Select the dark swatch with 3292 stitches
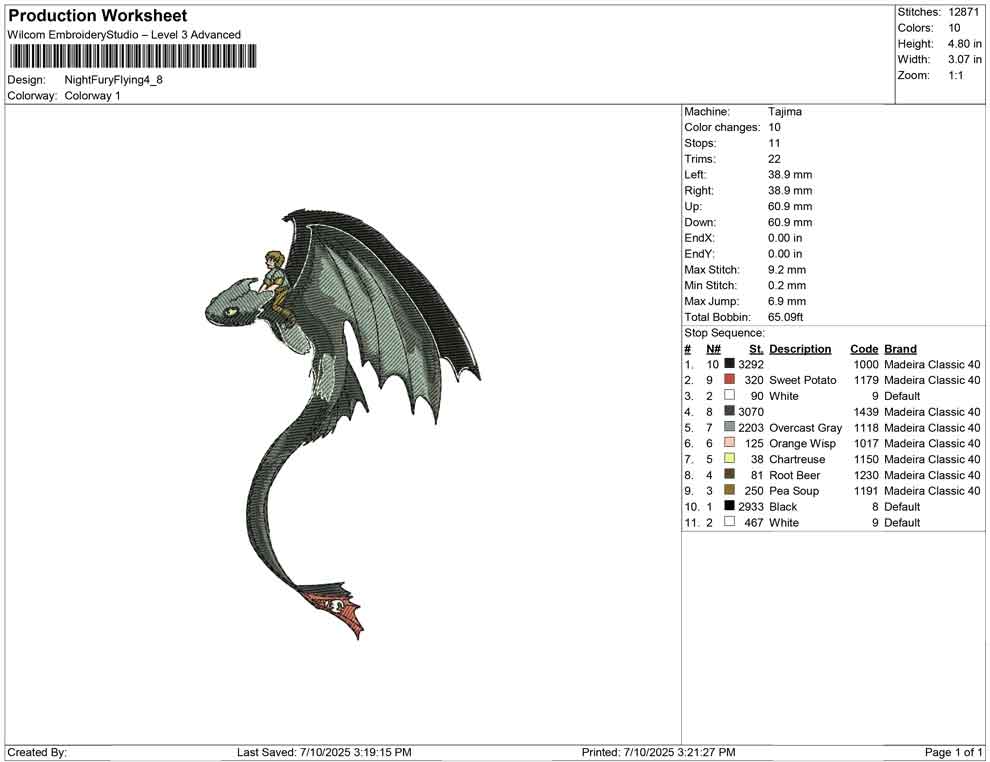Viewport: 990px width, 762px height. 729,364
